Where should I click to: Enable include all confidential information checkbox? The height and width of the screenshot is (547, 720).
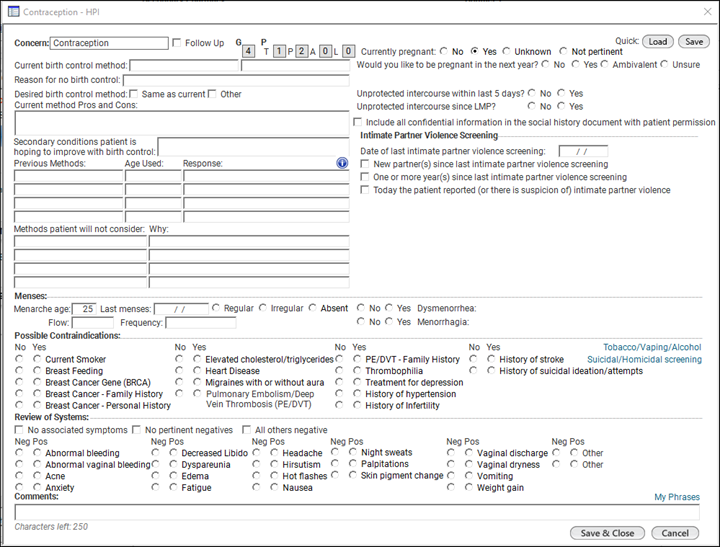click(358, 122)
